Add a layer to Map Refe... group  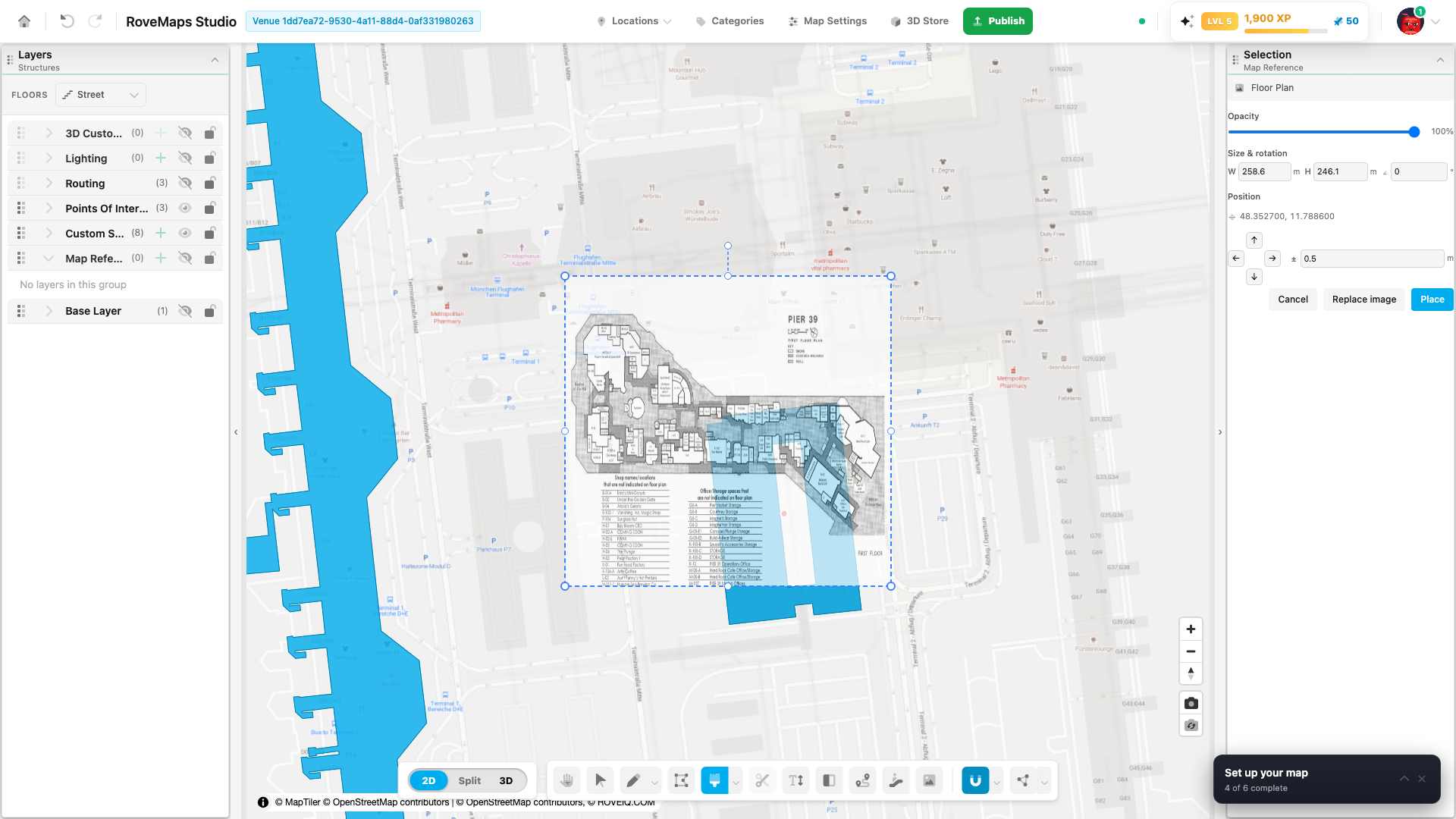pyautogui.click(x=161, y=258)
